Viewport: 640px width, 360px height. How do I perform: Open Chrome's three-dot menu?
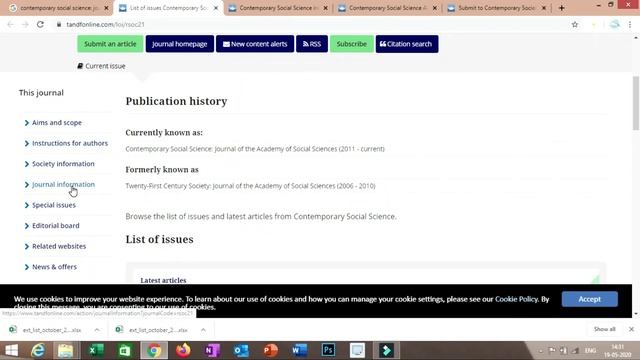(x=630, y=24)
